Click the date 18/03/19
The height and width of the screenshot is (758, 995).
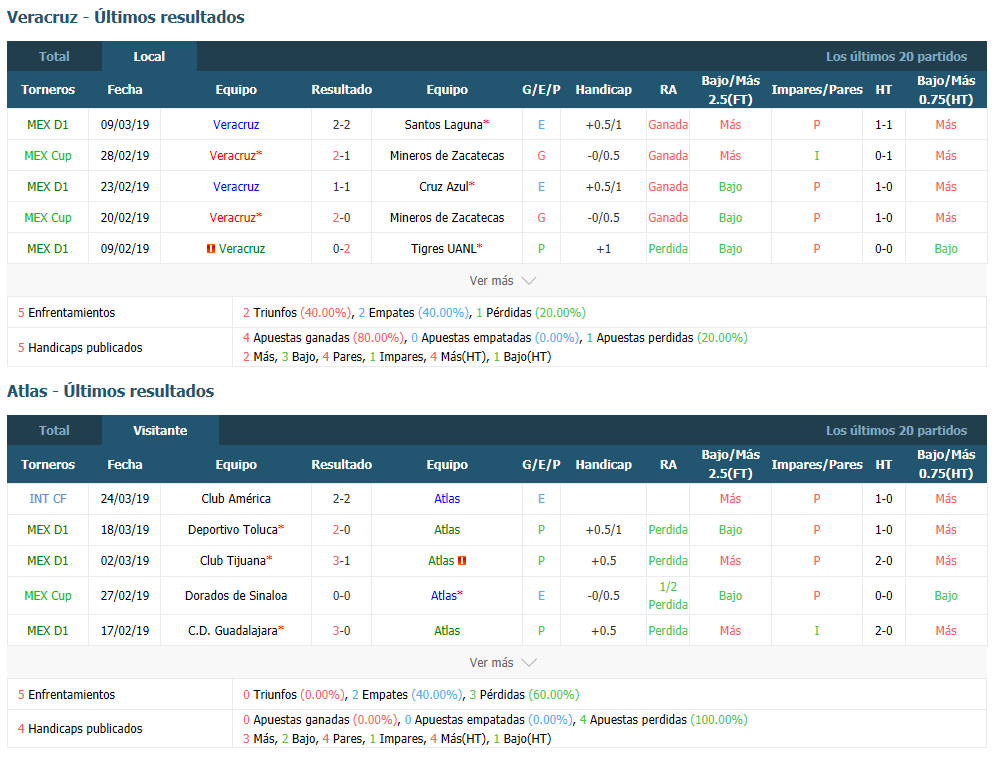coord(125,530)
